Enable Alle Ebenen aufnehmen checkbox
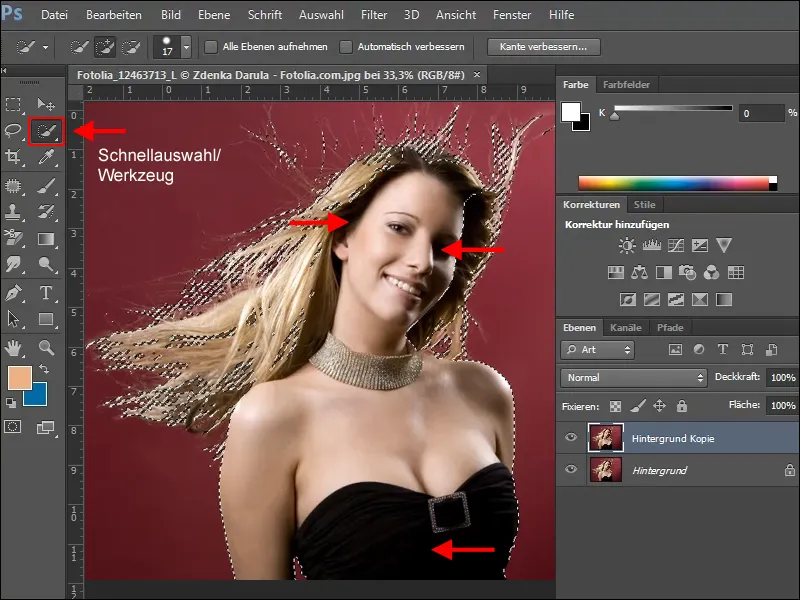800x600 pixels. 211,47
